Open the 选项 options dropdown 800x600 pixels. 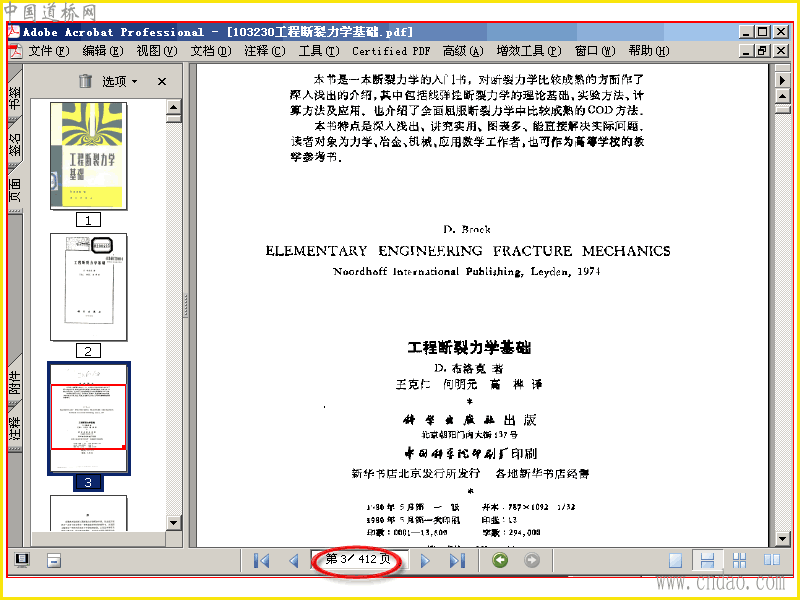[119, 81]
